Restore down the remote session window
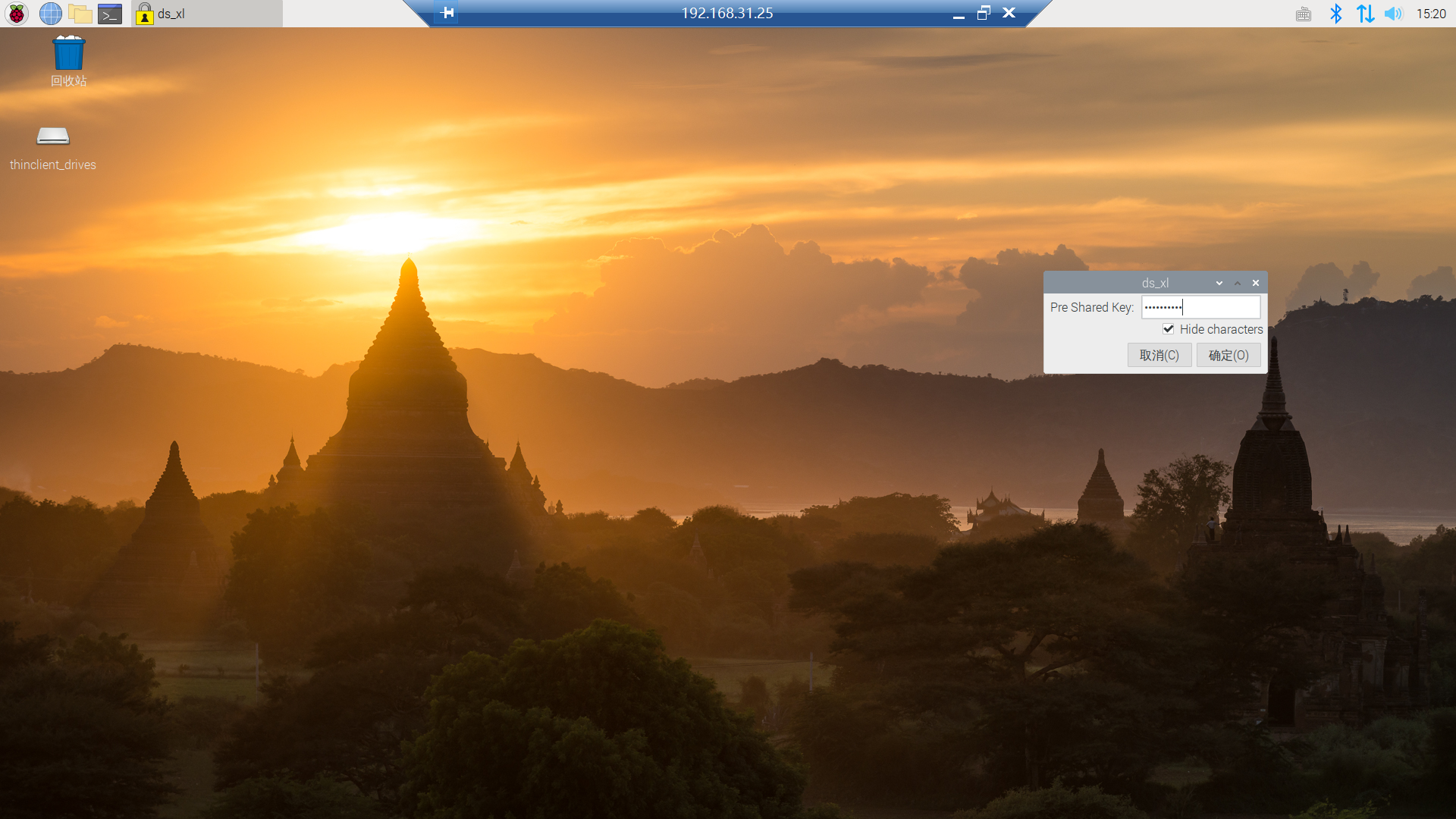The height and width of the screenshot is (819, 1456). (984, 13)
